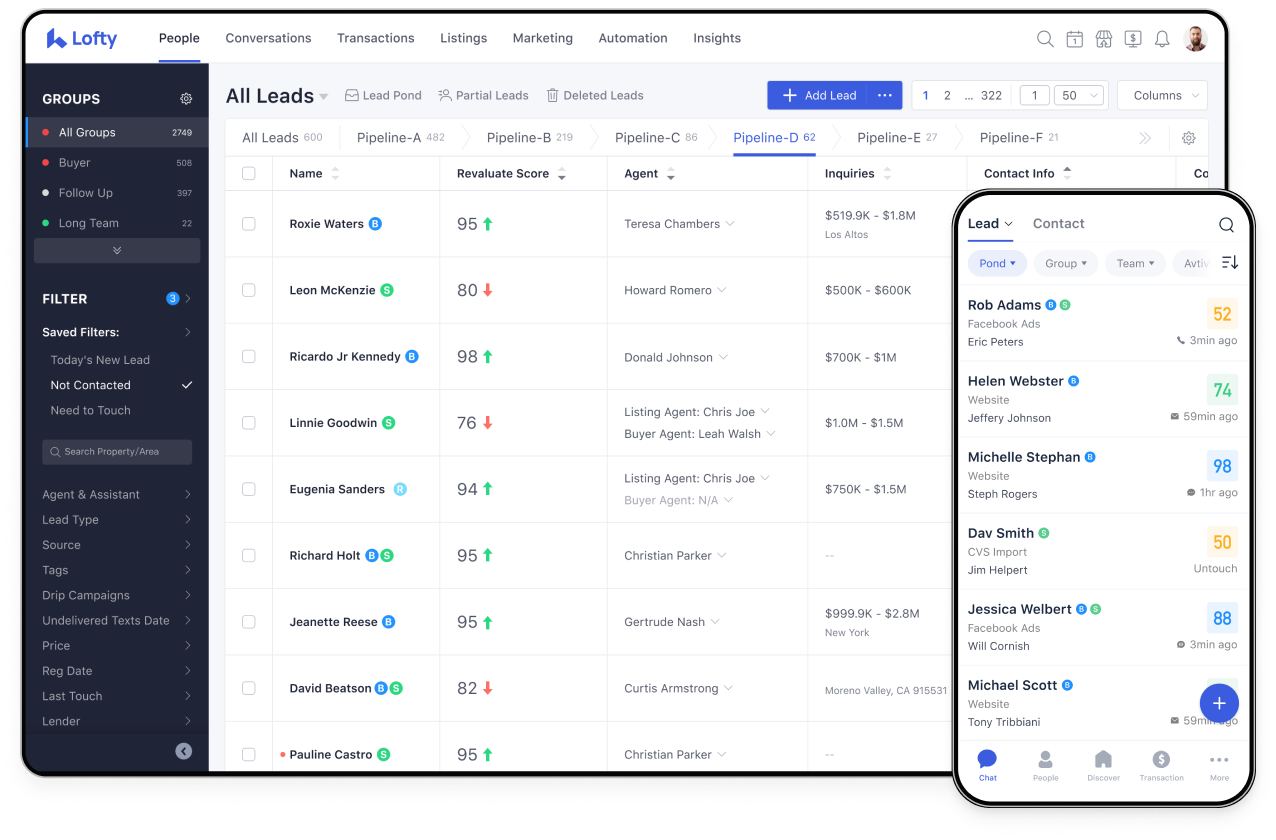The image size is (1276, 840).
Task: Sort by the Revaluate Score column
Action: [x=561, y=174]
